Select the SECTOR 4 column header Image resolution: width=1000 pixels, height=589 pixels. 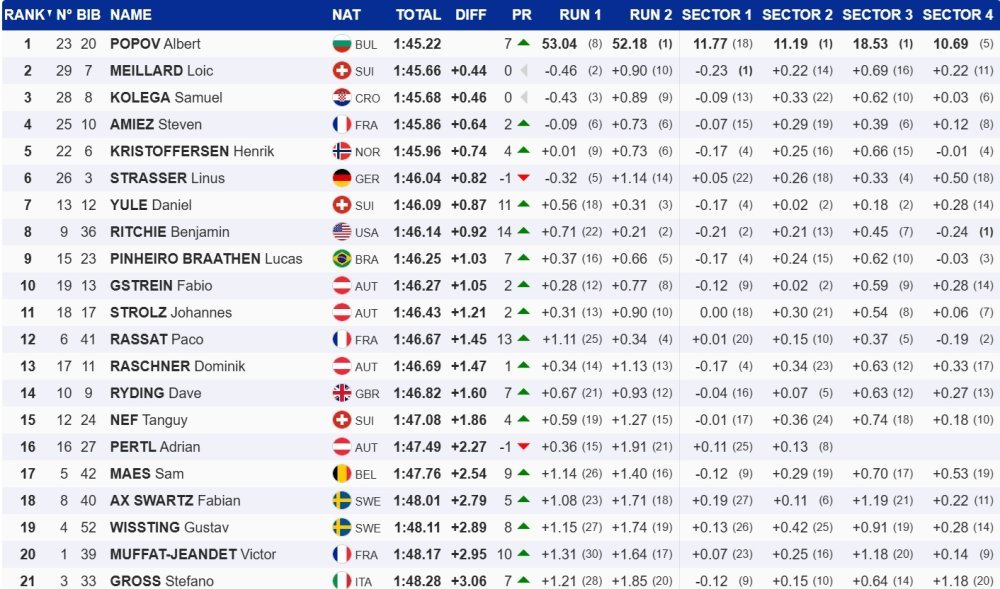click(958, 15)
